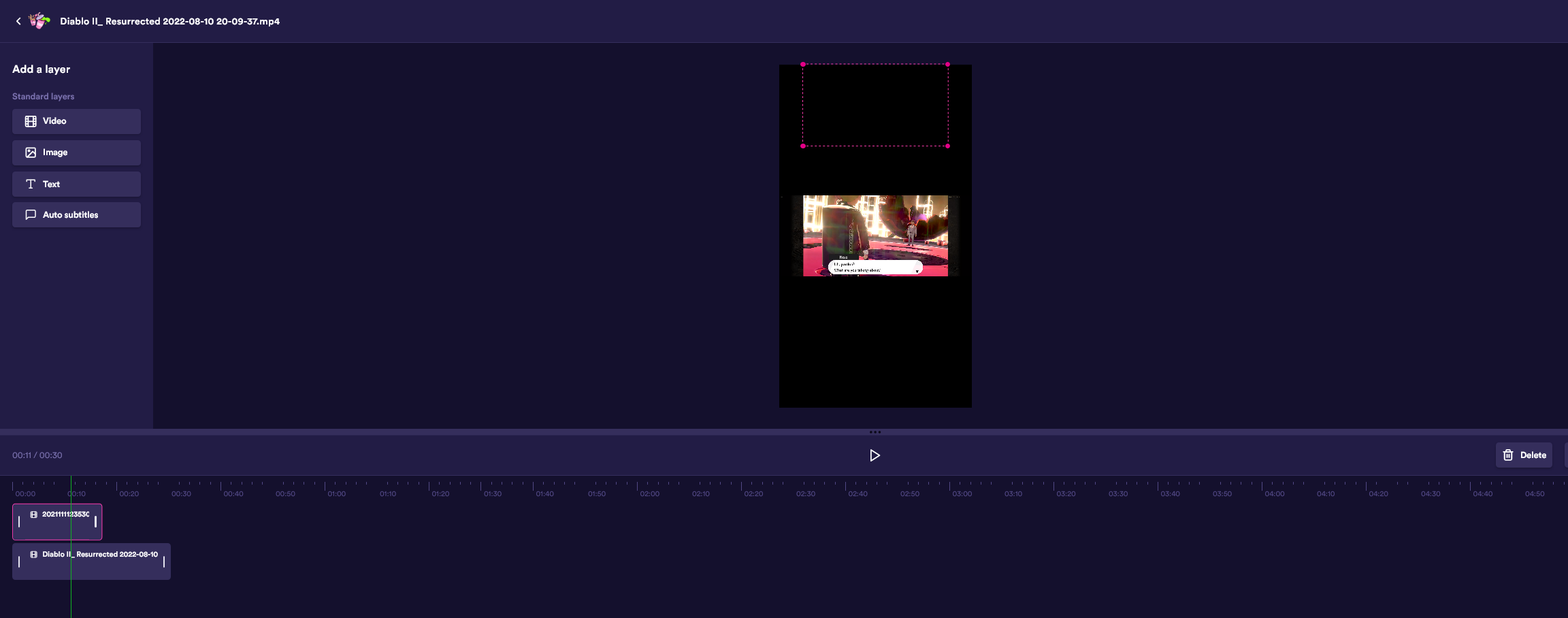The image size is (1568, 618).
Task: Click the 00:11 / 00:30 time display
Action: (x=37, y=455)
